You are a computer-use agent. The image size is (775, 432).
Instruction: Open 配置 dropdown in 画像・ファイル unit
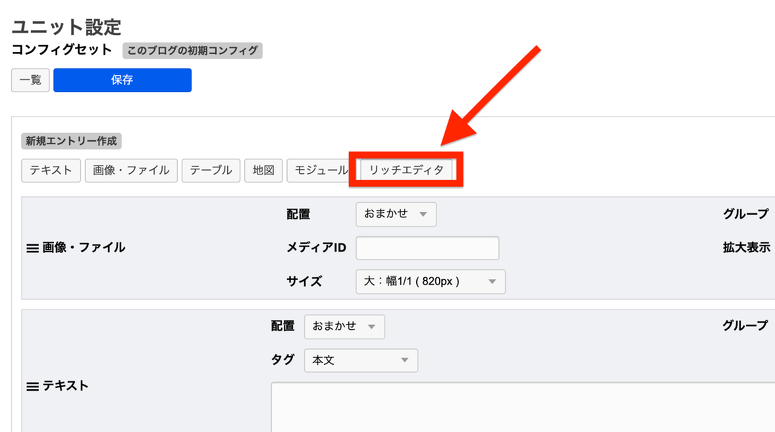(396, 214)
